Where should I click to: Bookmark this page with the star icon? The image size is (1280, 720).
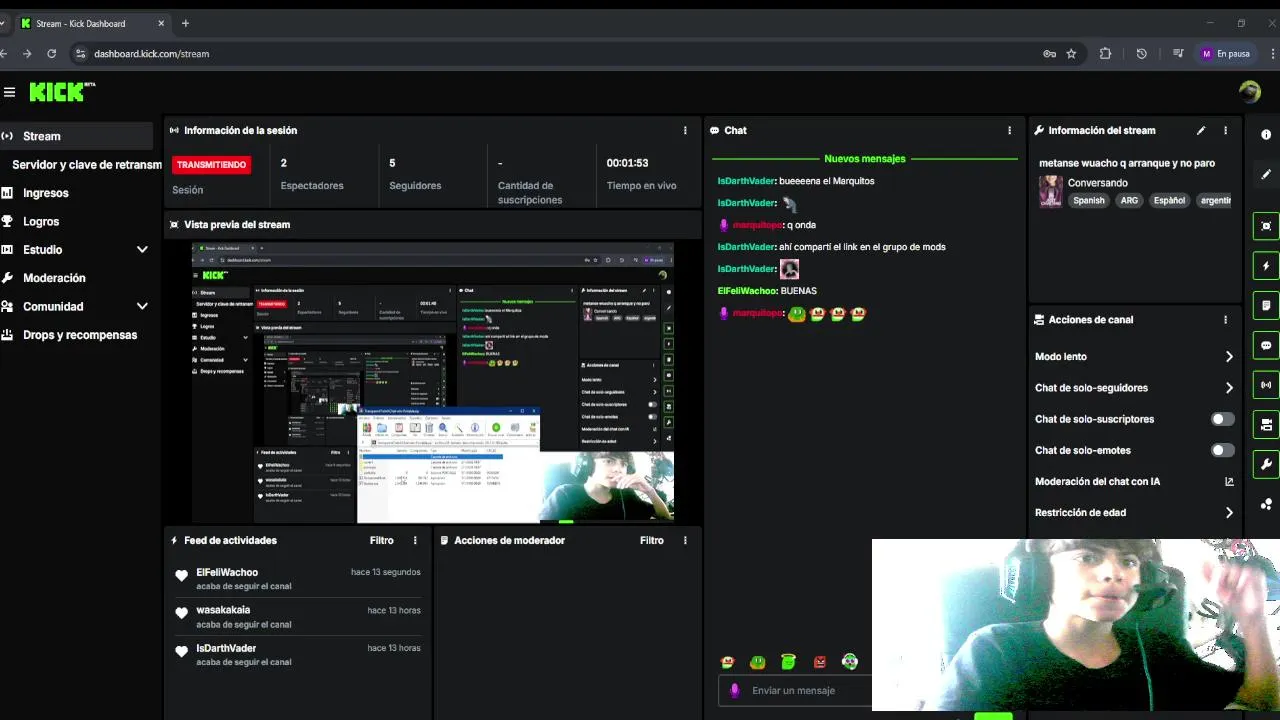1071,54
